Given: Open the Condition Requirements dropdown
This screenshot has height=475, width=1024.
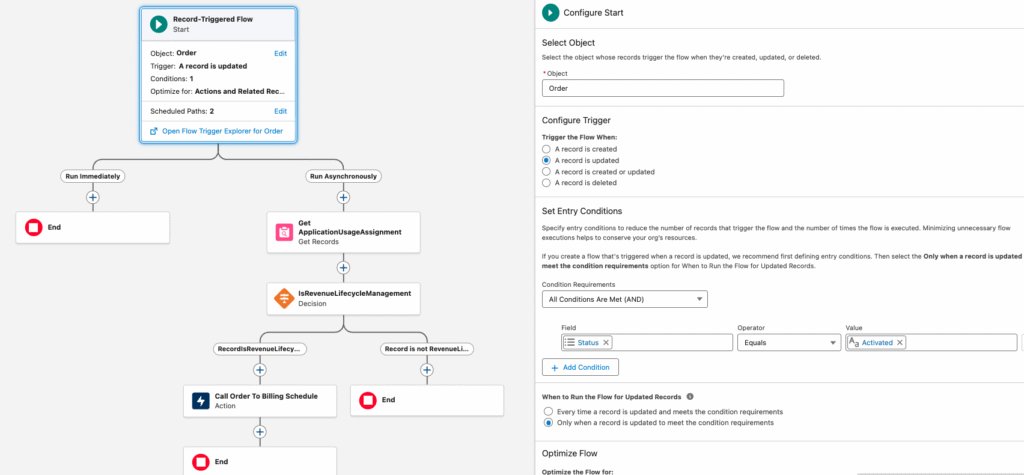Looking at the screenshot, I should click(x=624, y=299).
